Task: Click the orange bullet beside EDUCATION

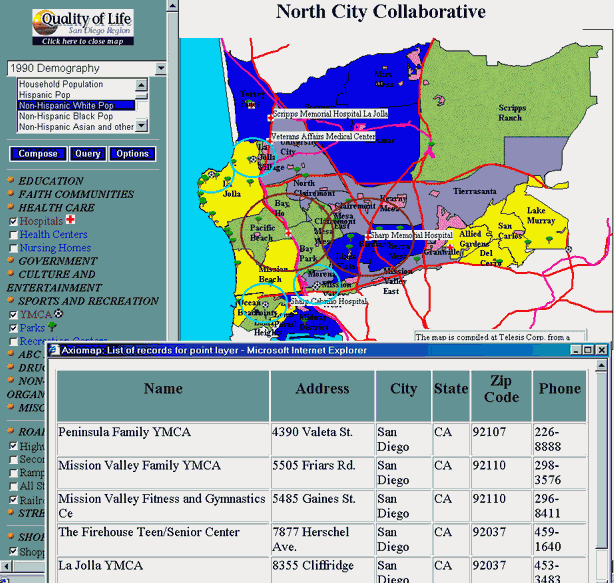Action: [x=11, y=182]
